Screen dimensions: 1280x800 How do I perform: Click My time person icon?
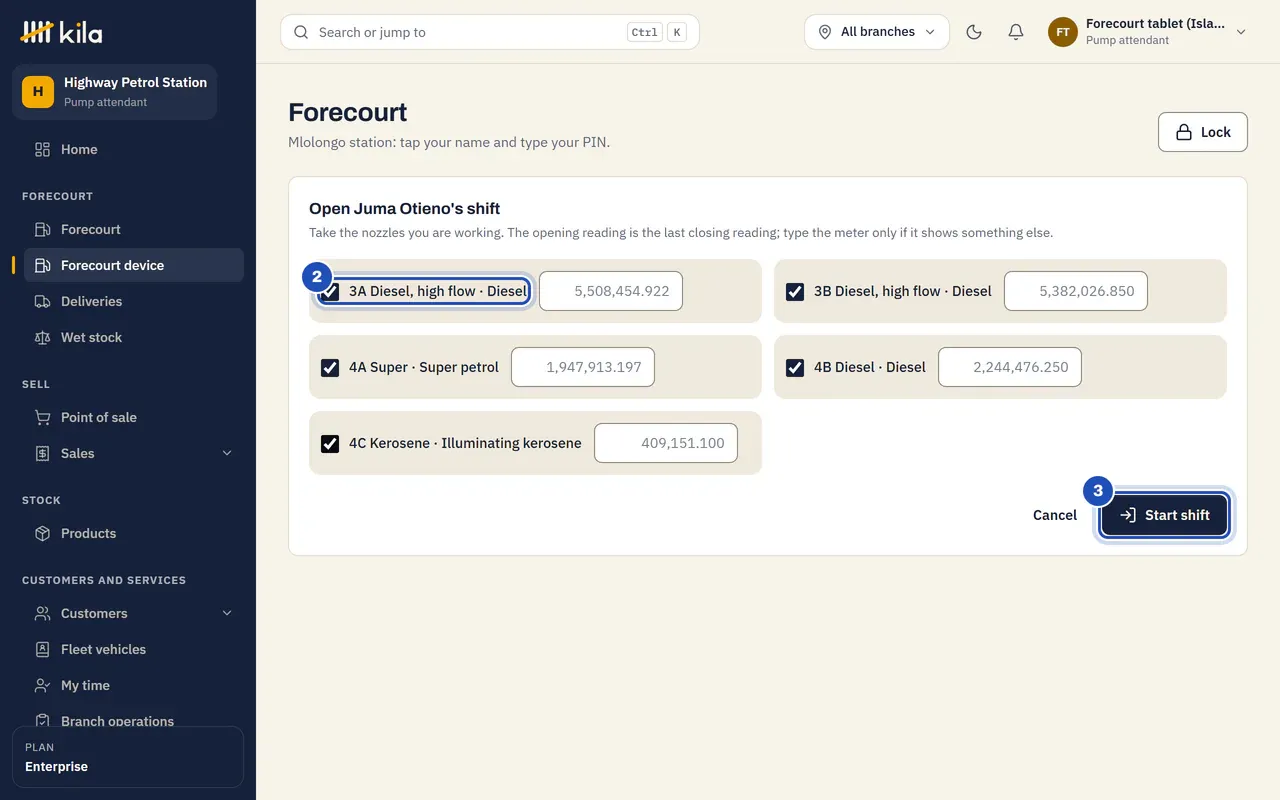pyautogui.click(x=42, y=685)
